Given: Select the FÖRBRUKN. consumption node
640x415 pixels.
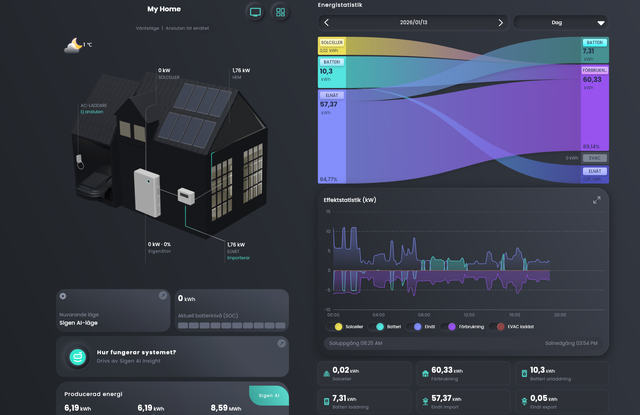Looking at the screenshot, I should point(595,108).
